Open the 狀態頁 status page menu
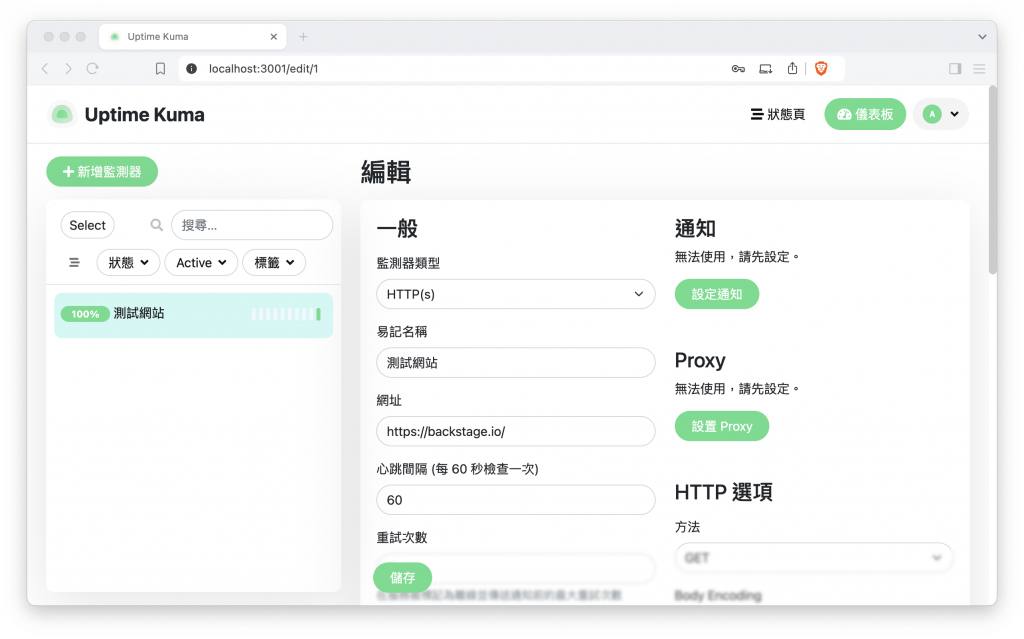1024x639 pixels. coord(778,114)
